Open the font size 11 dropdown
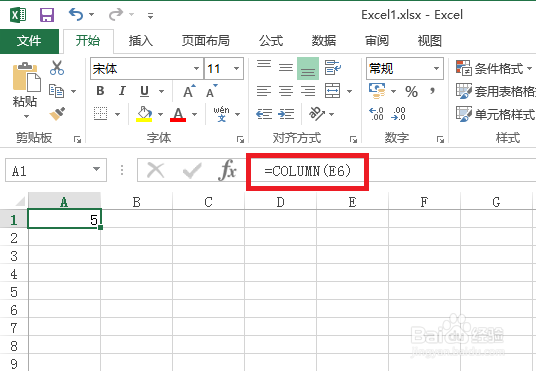Image resolution: width=536 pixels, height=371 pixels. point(236,69)
